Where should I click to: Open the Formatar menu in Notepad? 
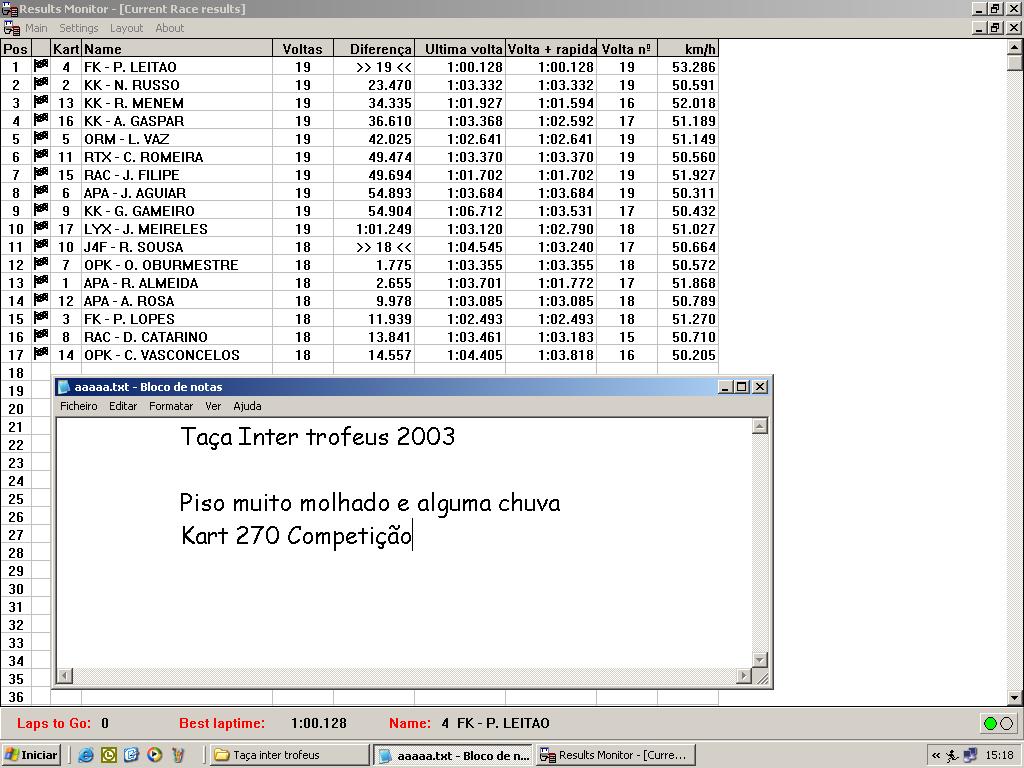pos(171,406)
